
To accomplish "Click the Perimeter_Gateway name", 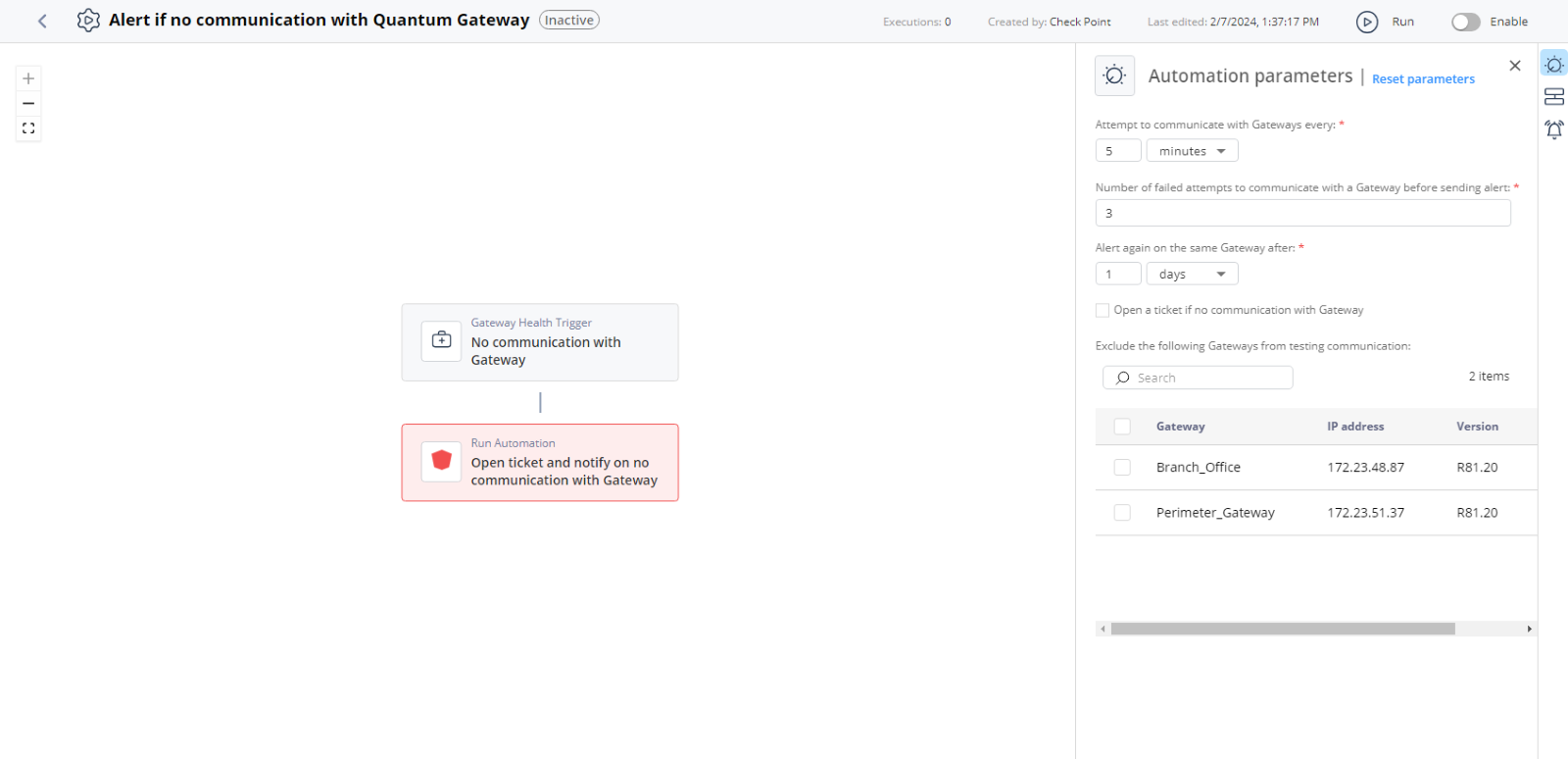I will (1215, 513).
